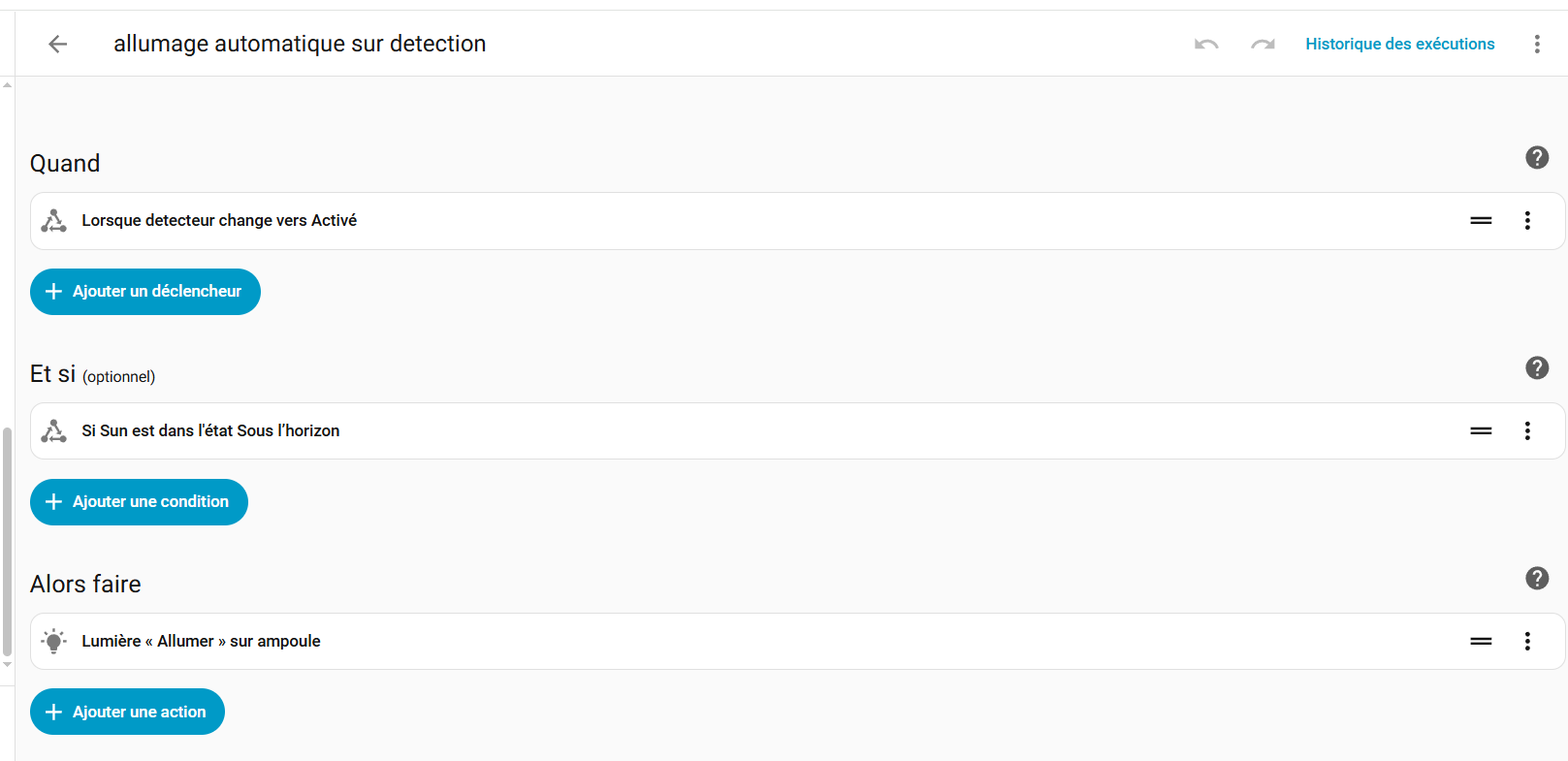This screenshot has height=761, width=1568.
Task: Open the detecteur trigger options menu
Action: pyautogui.click(x=1527, y=221)
